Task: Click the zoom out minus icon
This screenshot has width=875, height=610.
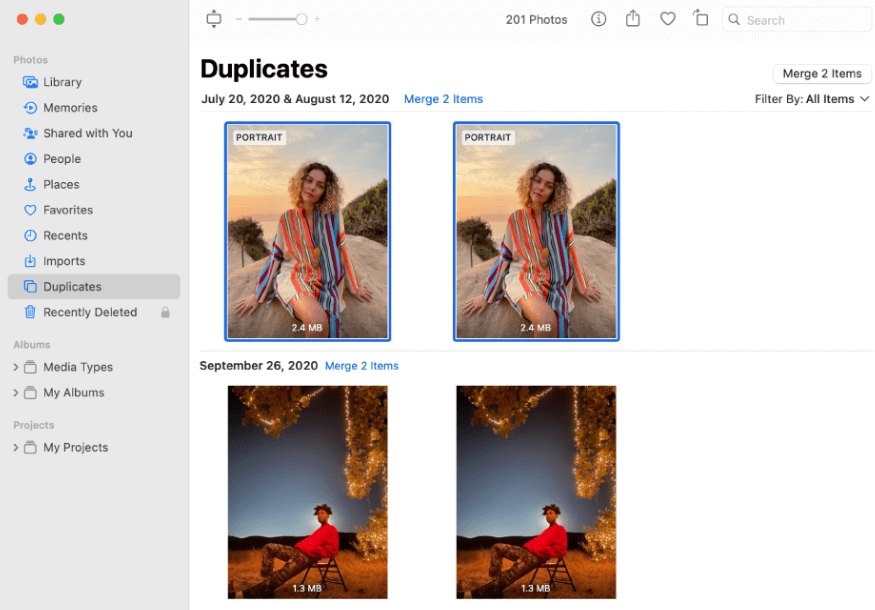Action: (x=239, y=19)
